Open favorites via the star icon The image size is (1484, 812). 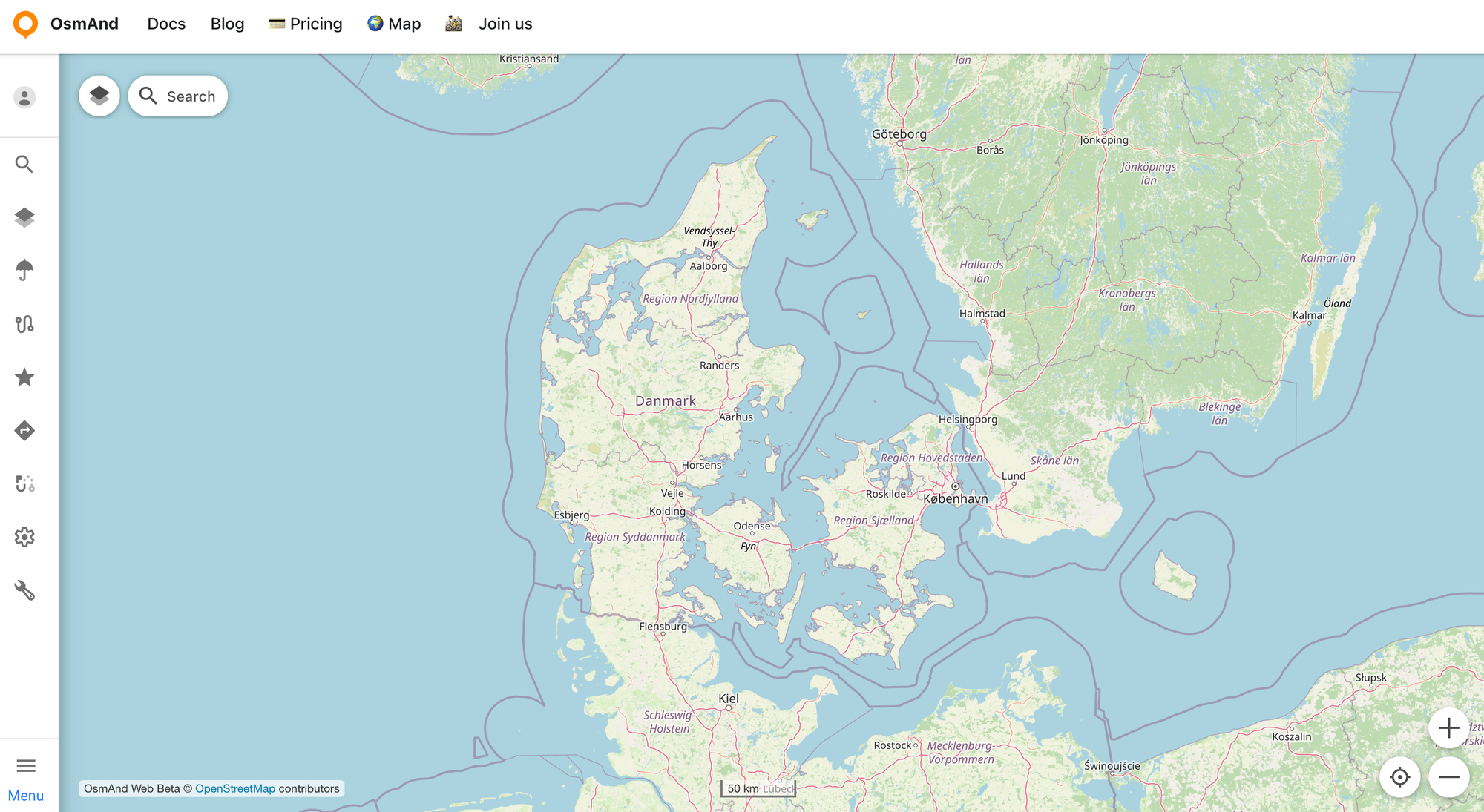pyautogui.click(x=24, y=377)
